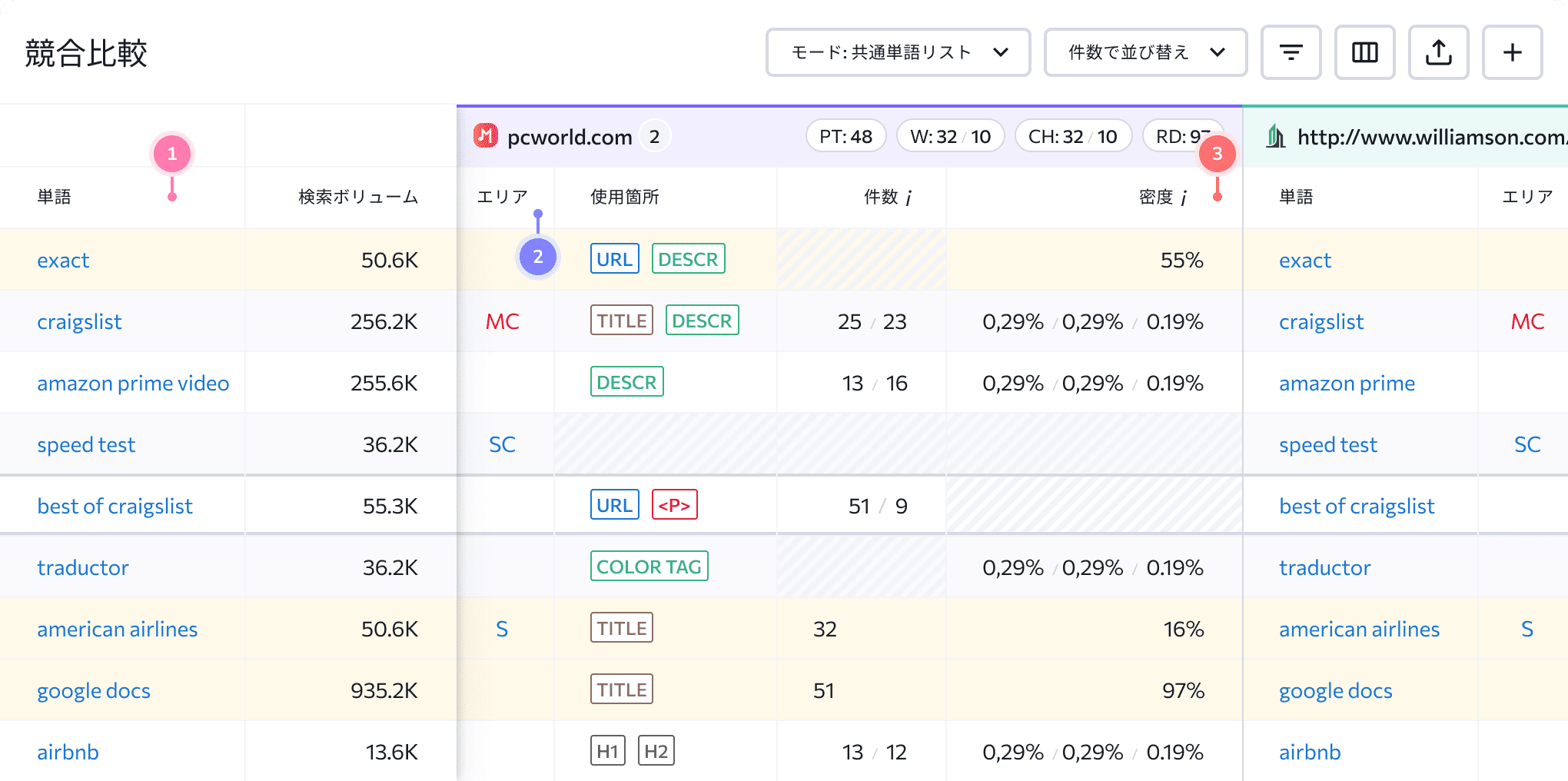Click the W: 32 / 10 badge
The height and width of the screenshot is (781, 1568).
click(950, 136)
